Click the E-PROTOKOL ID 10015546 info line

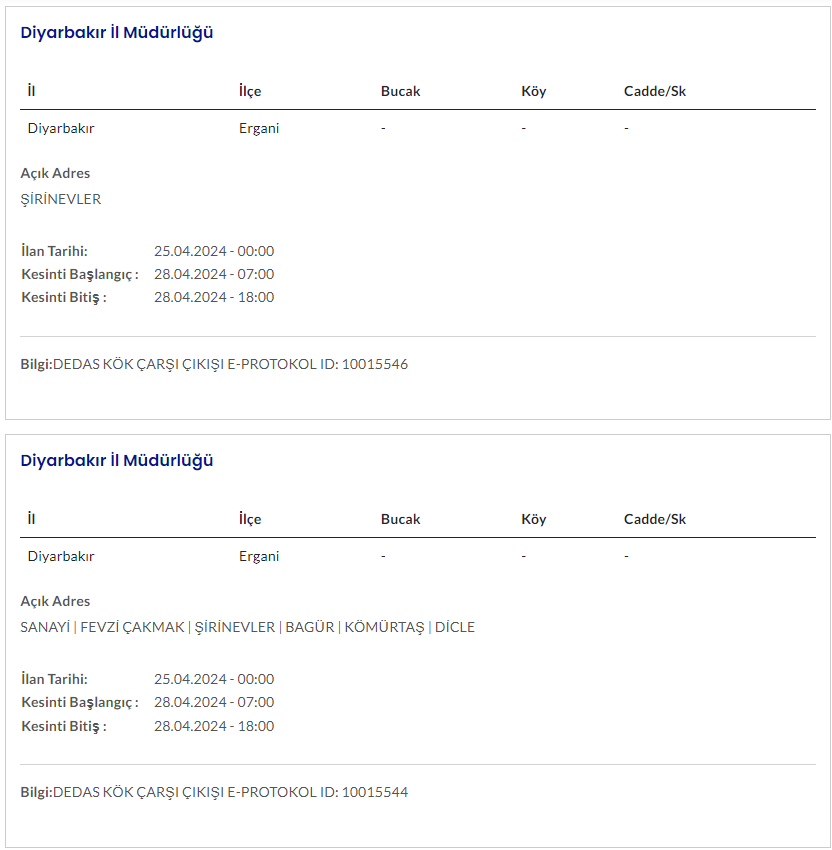tap(214, 364)
